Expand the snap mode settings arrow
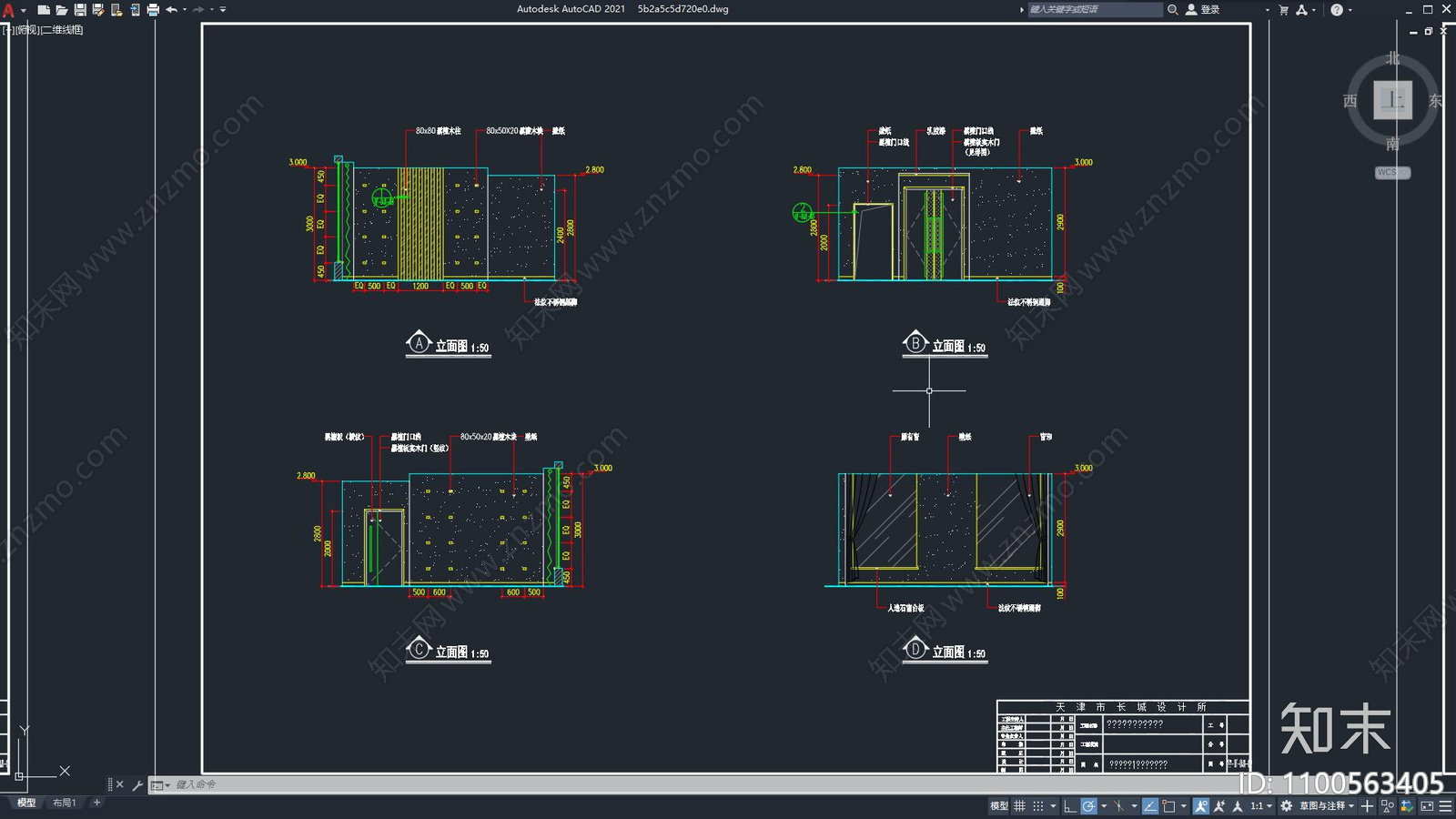The image size is (1456, 819). [x=1053, y=806]
